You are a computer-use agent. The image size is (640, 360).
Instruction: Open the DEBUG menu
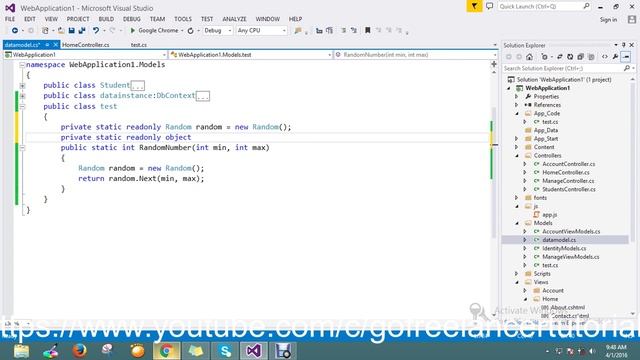pyautogui.click(x=131, y=19)
